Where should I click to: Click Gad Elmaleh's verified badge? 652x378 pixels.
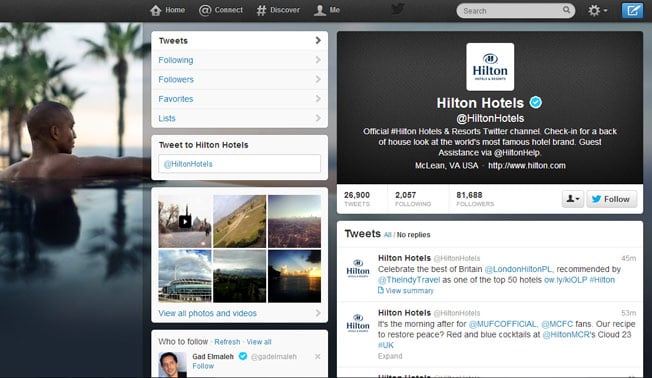coord(243,356)
